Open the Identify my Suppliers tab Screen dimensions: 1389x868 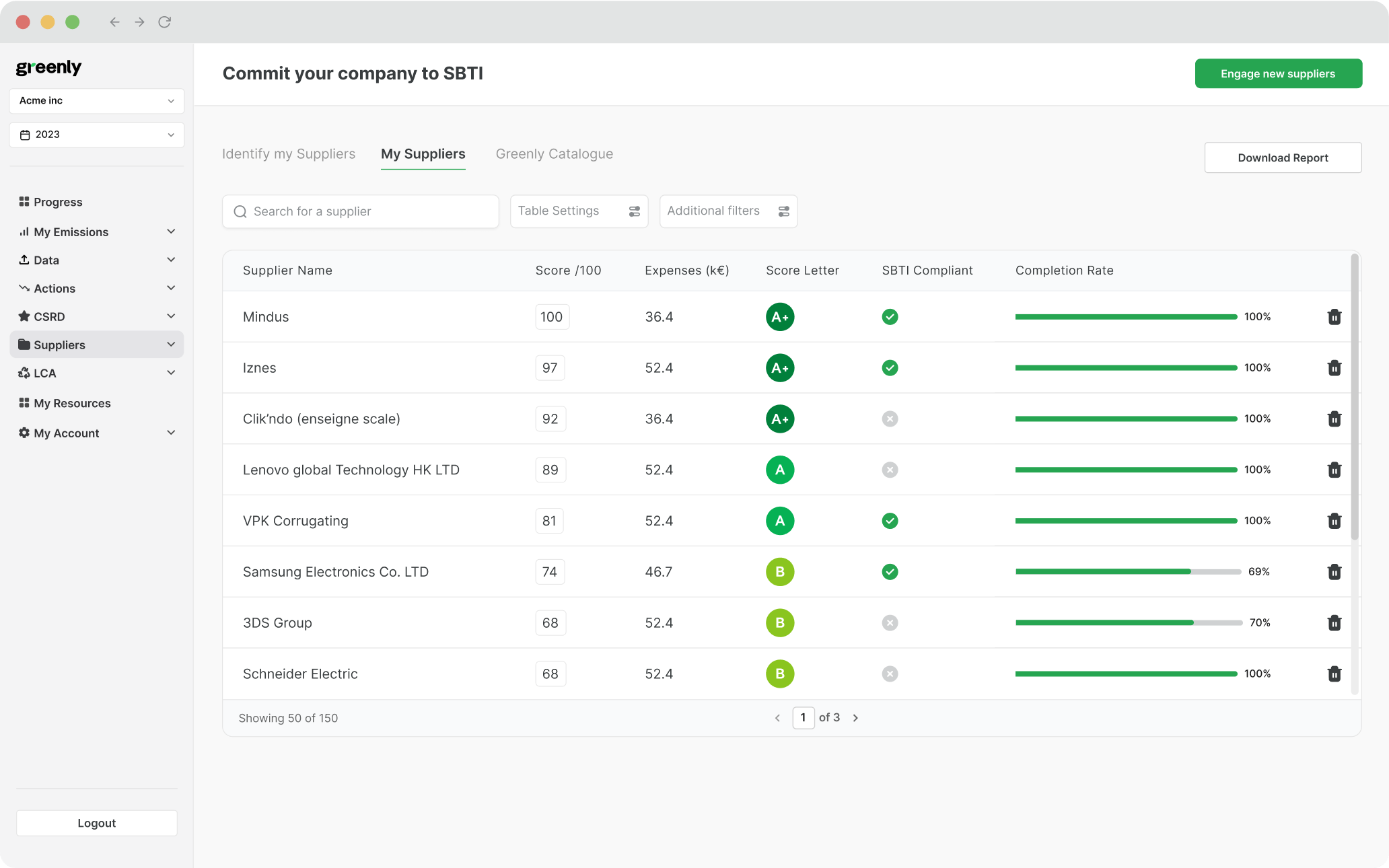(x=289, y=154)
